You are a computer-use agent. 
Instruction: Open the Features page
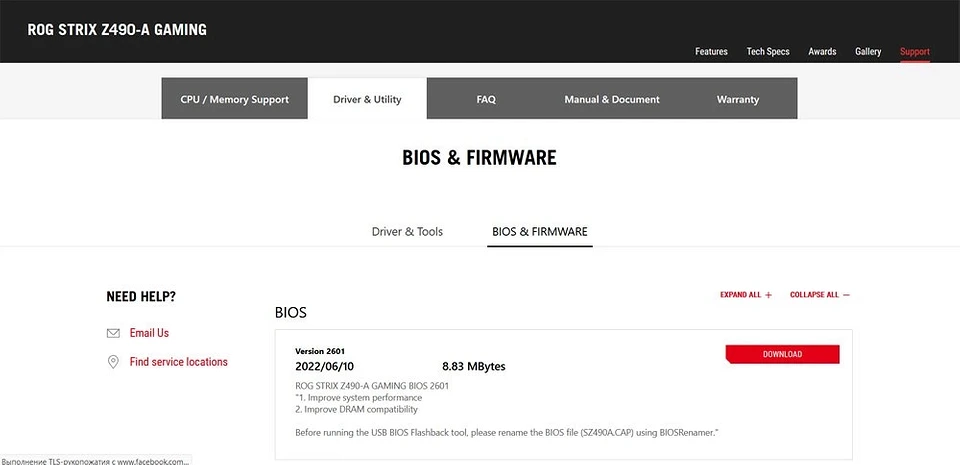pyautogui.click(x=711, y=52)
